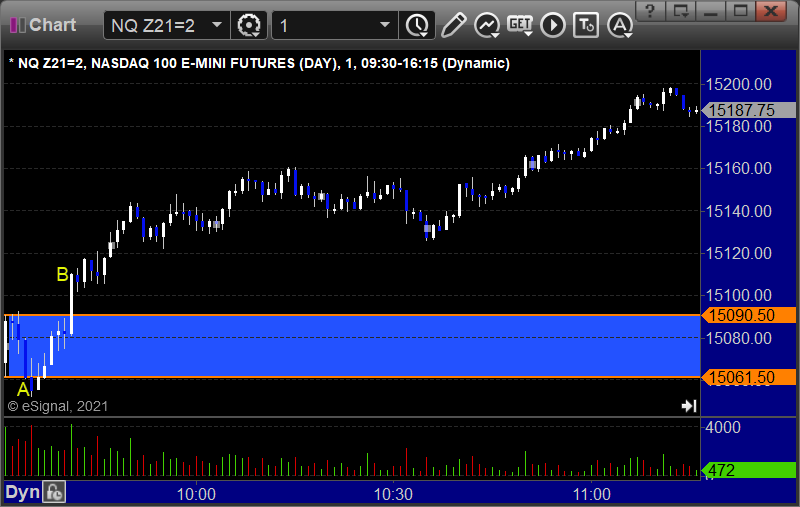Jump to latest bar with arrow-to-end icon
Viewport: 800px width, 507px height.
coord(689,406)
